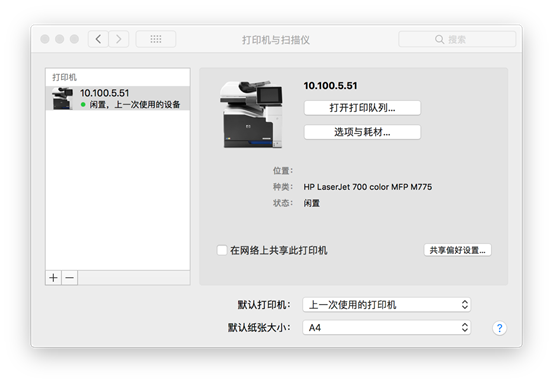Click 选项与耗材 button
The height and width of the screenshot is (384, 553).
pos(362,132)
